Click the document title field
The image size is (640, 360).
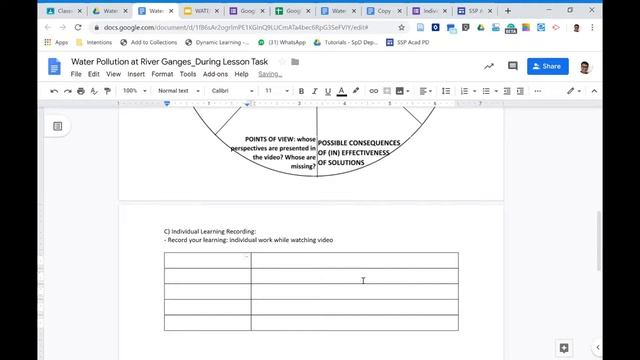click(x=169, y=62)
